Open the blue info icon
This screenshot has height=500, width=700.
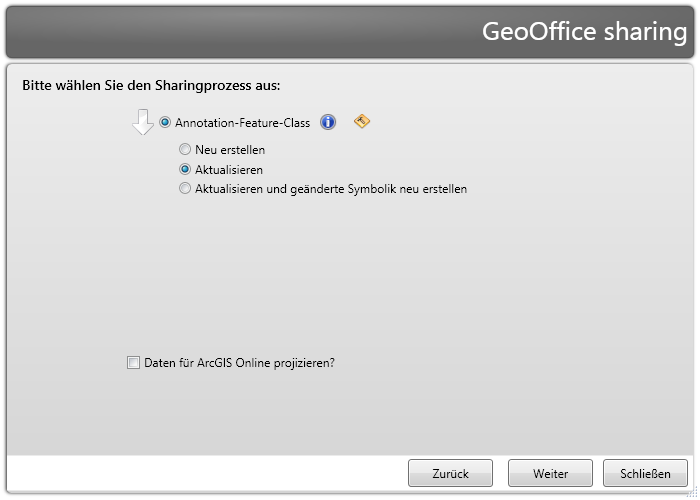[328, 122]
